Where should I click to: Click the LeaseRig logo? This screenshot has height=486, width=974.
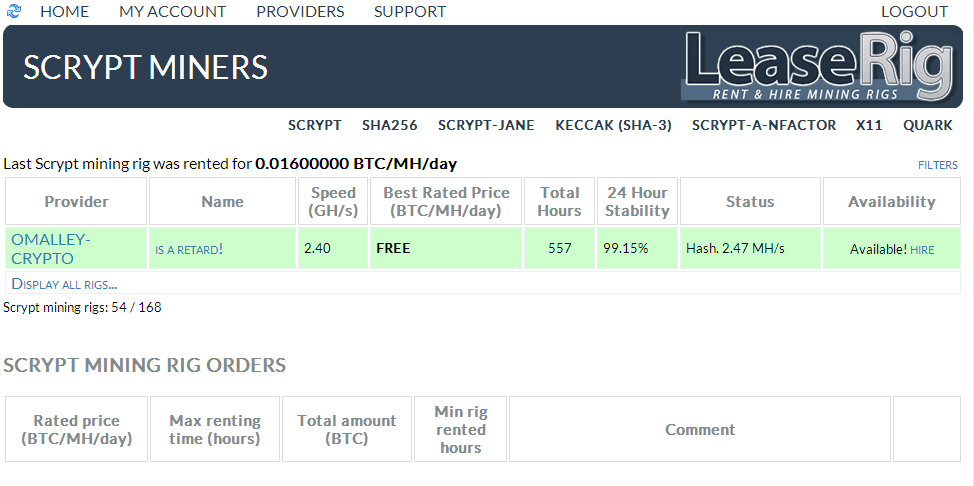[x=818, y=66]
